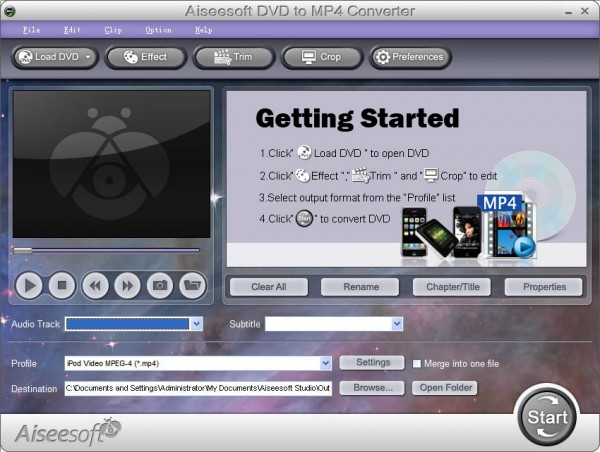Screen dimensions: 600x452
Task: Open the Effect editing tool
Action: [145, 57]
